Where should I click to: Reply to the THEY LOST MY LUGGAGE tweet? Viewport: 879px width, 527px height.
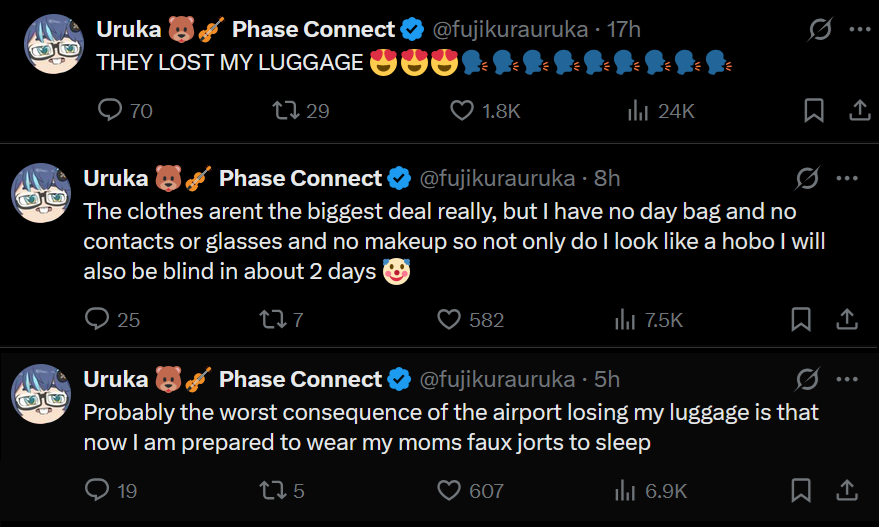tap(109, 111)
